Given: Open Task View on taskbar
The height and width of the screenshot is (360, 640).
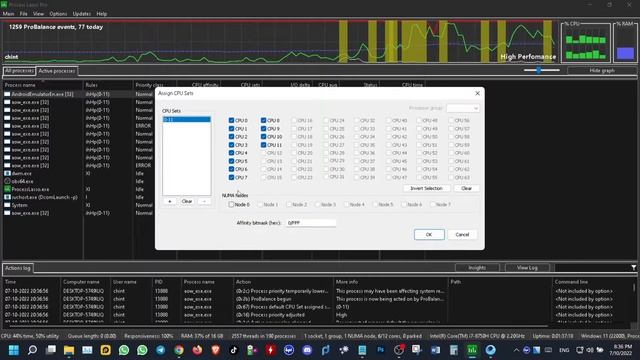Looking at the screenshot, I should tap(51, 350).
